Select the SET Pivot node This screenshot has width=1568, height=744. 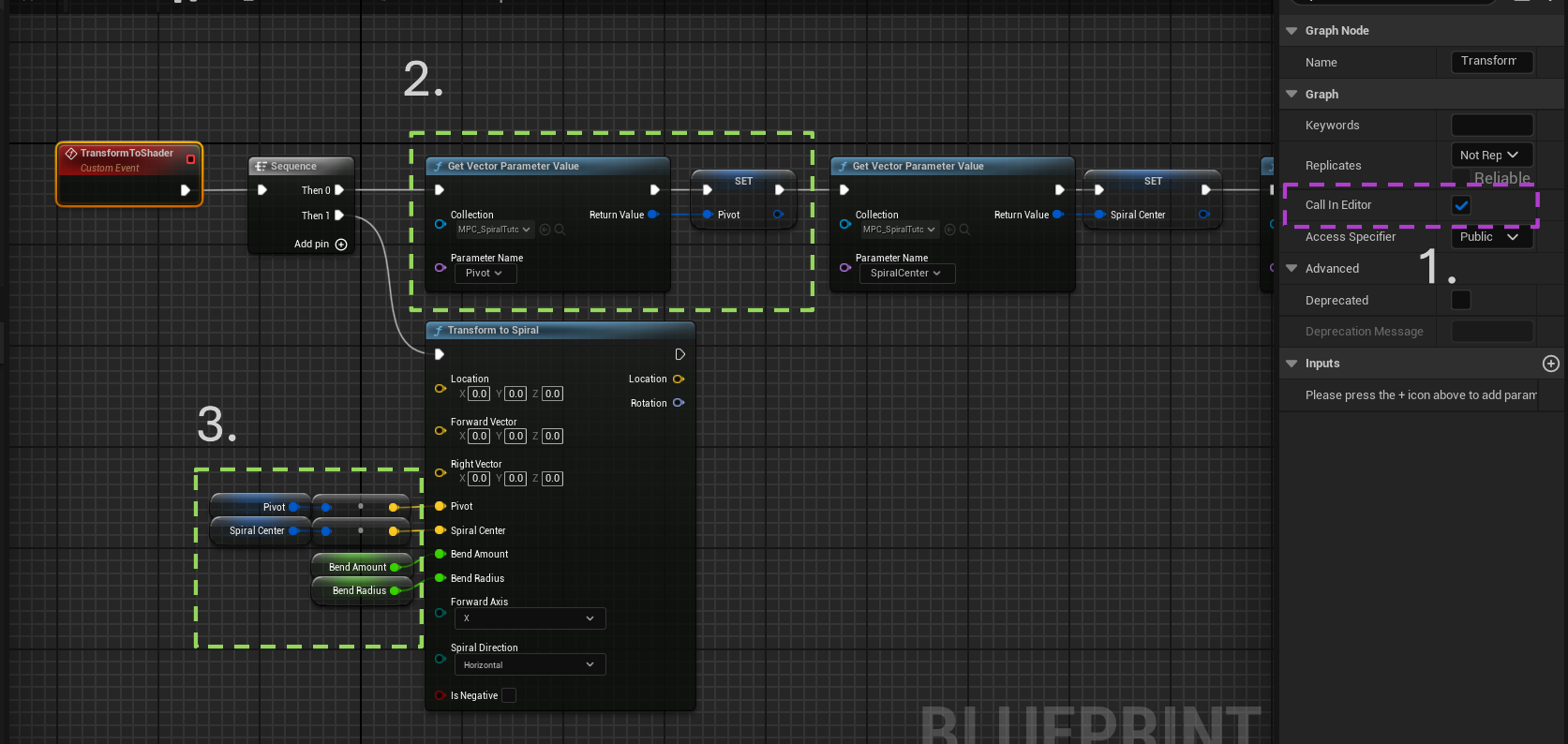(x=744, y=199)
